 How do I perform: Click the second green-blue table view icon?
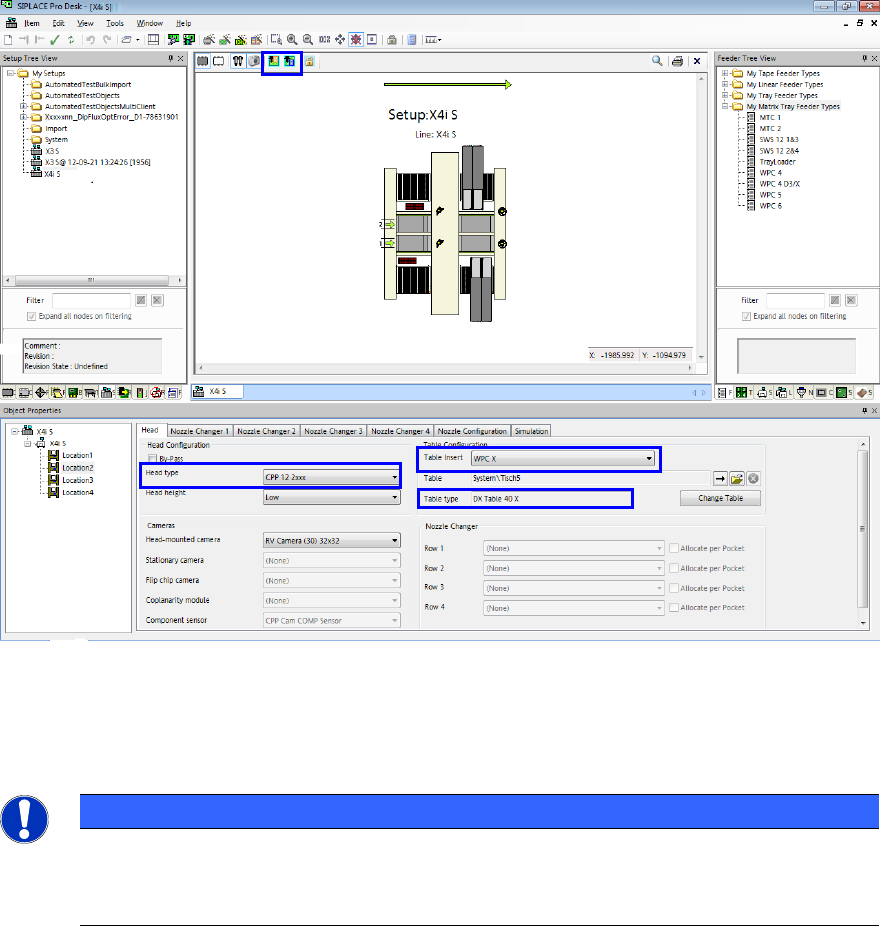(289, 61)
